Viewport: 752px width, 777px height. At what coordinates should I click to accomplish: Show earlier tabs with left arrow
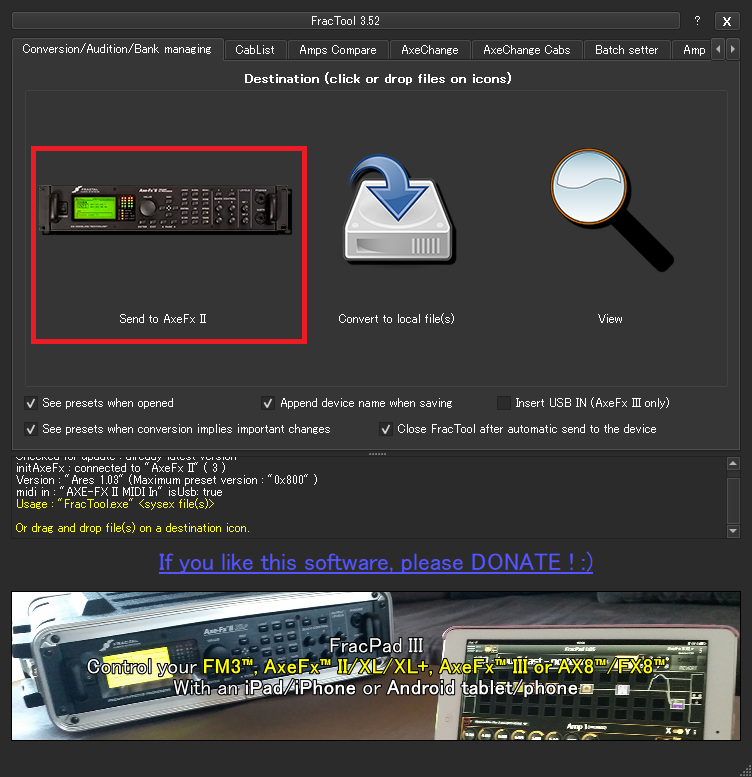(718, 50)
